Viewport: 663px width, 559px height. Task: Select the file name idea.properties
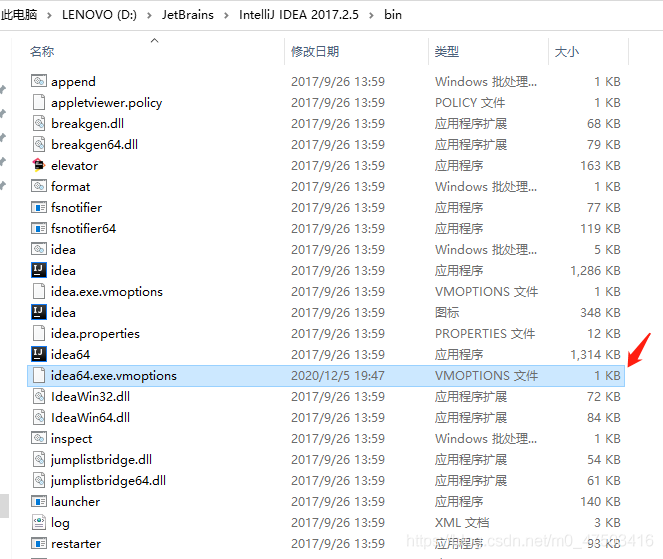point(95,334)
